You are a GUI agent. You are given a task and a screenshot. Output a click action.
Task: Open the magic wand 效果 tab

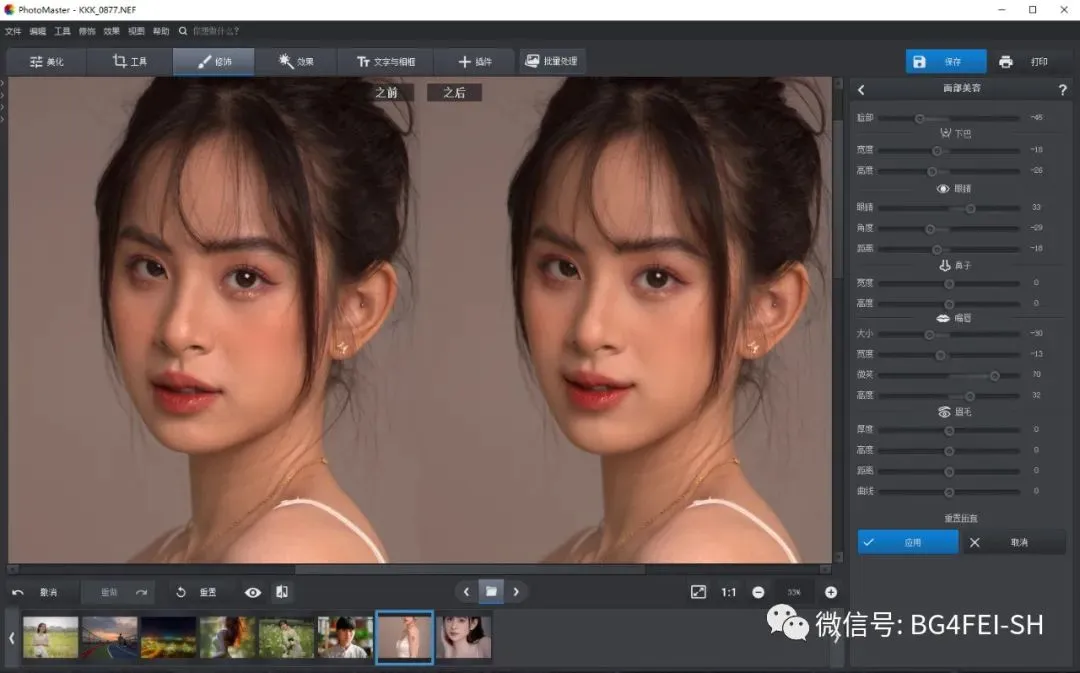pos(296,61)
